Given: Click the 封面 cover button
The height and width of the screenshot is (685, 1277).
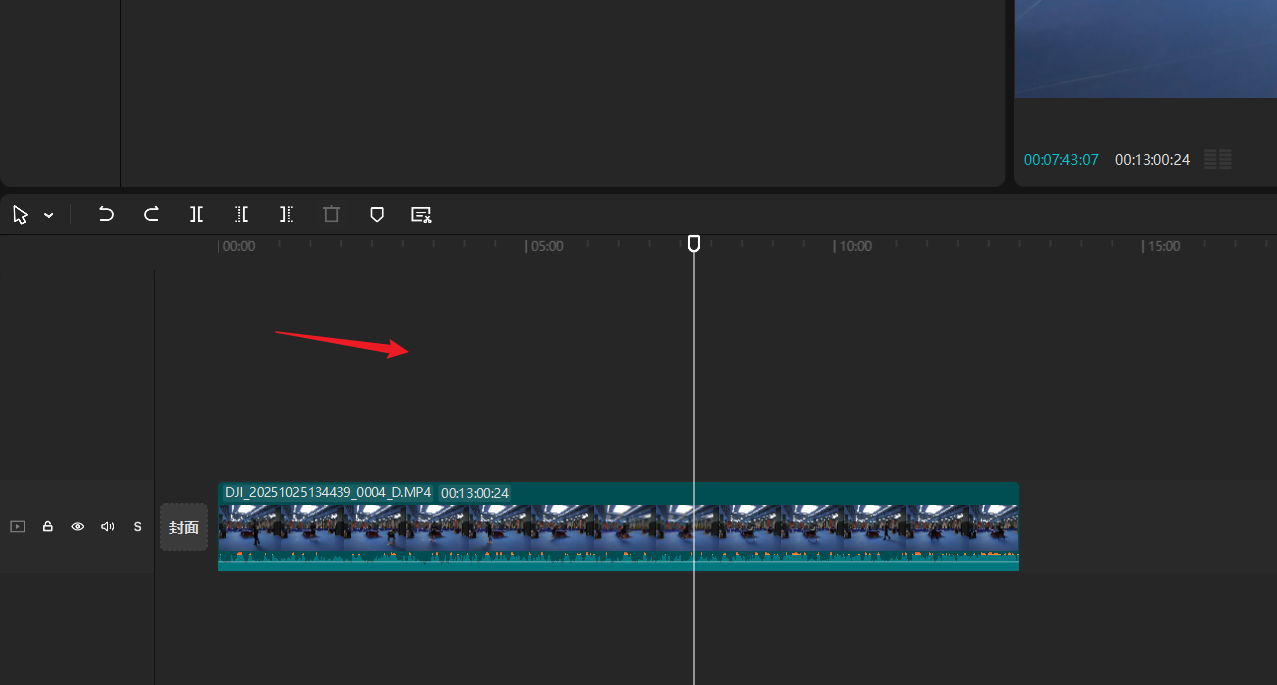Looking at the screenshot, I should 184,527.
